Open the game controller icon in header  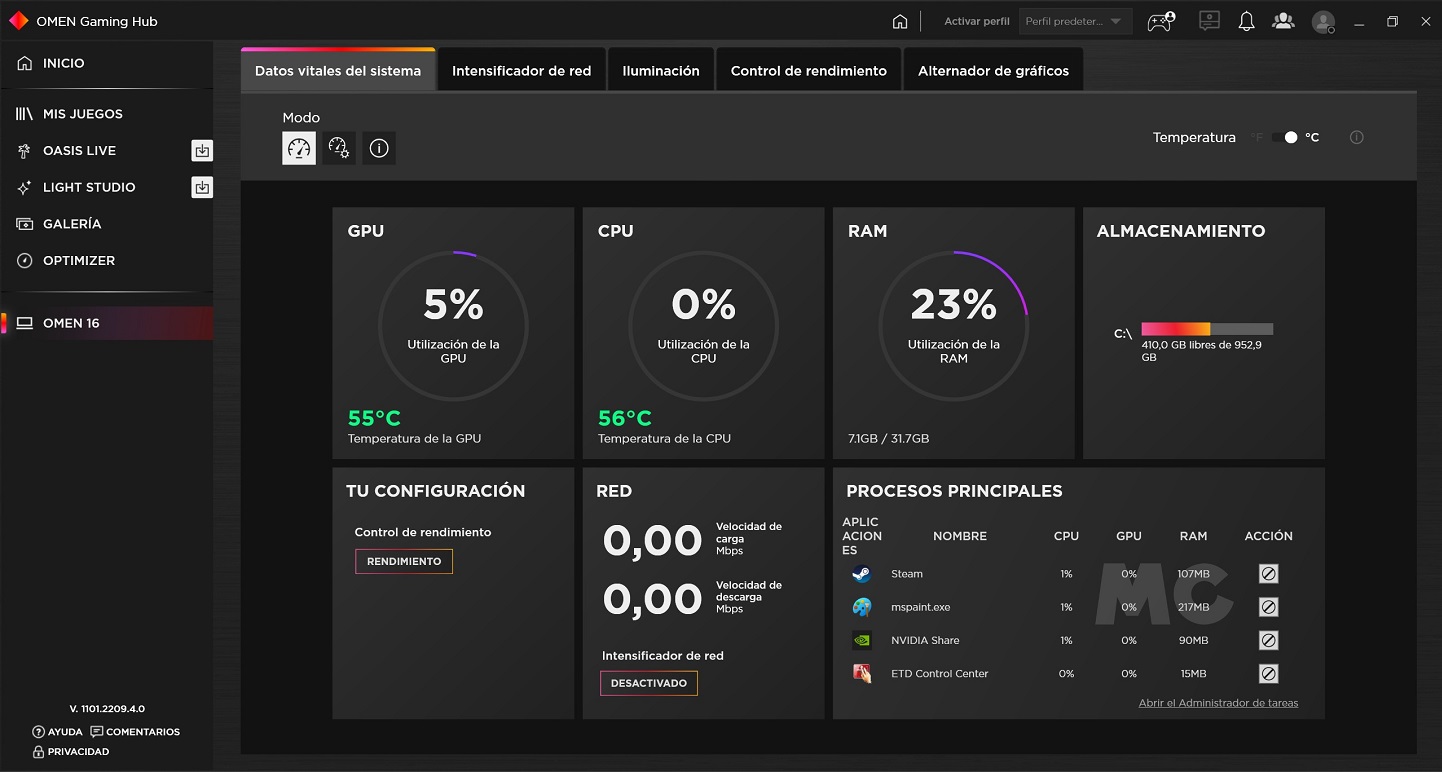(x=1160, y=21)
